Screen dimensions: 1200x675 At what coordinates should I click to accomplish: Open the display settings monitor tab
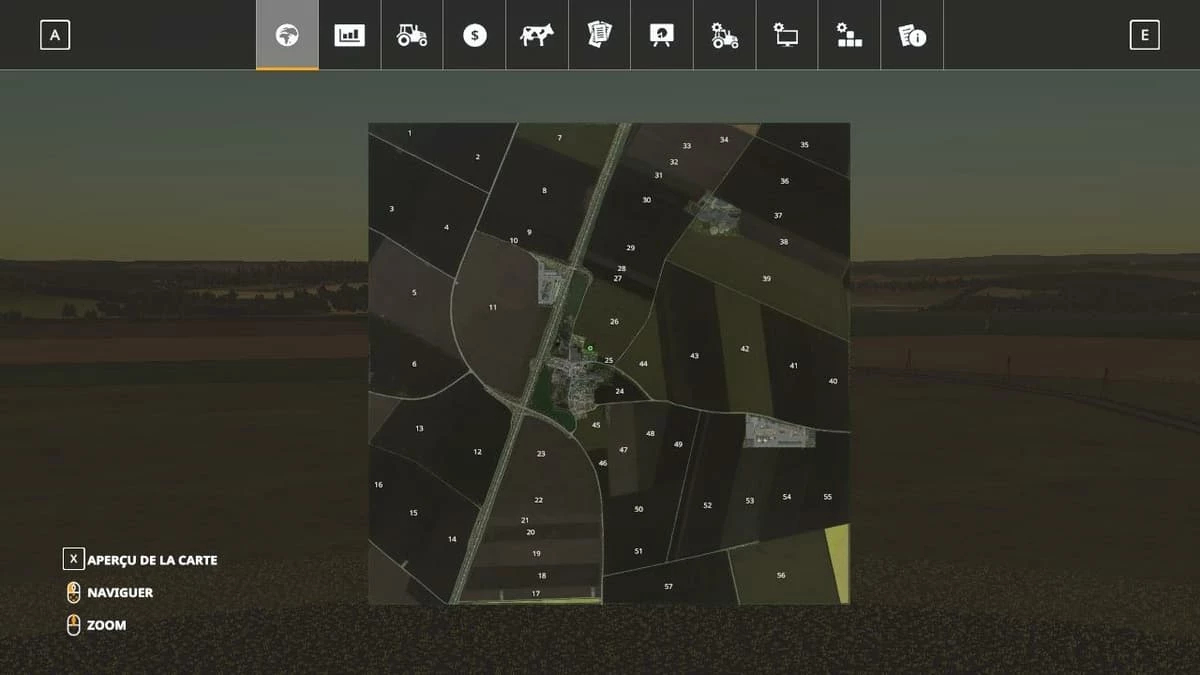coord(786,35)
